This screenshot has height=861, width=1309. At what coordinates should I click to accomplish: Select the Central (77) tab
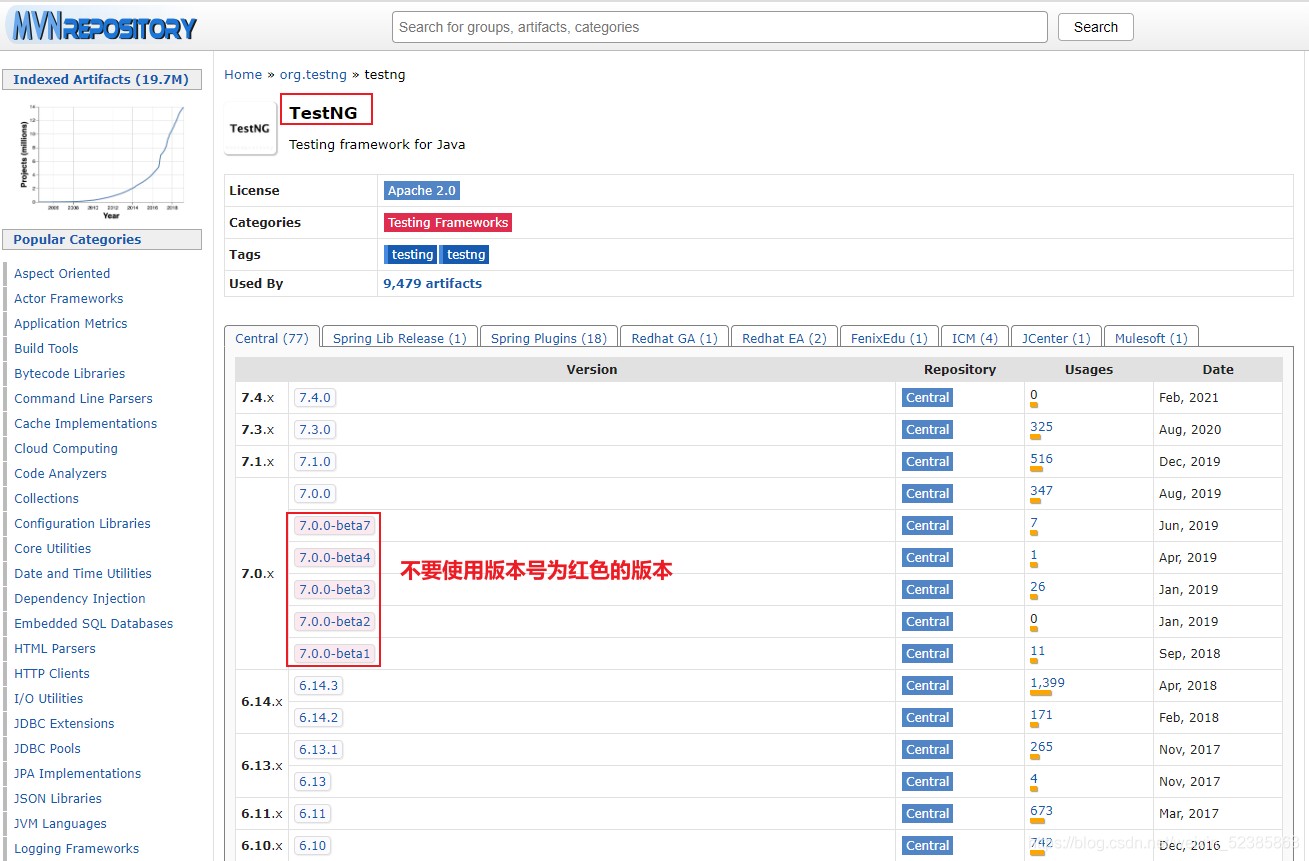pos(272,338)
